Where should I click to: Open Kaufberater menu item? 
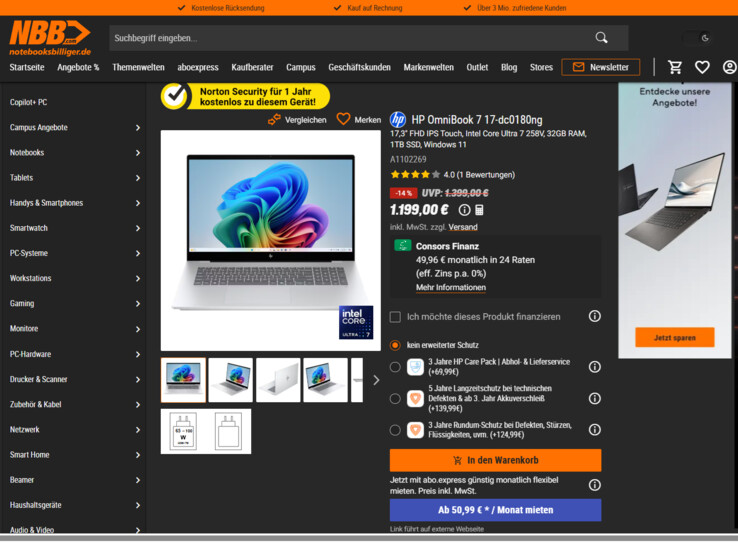pyautogui.click(x=252, y=67)
